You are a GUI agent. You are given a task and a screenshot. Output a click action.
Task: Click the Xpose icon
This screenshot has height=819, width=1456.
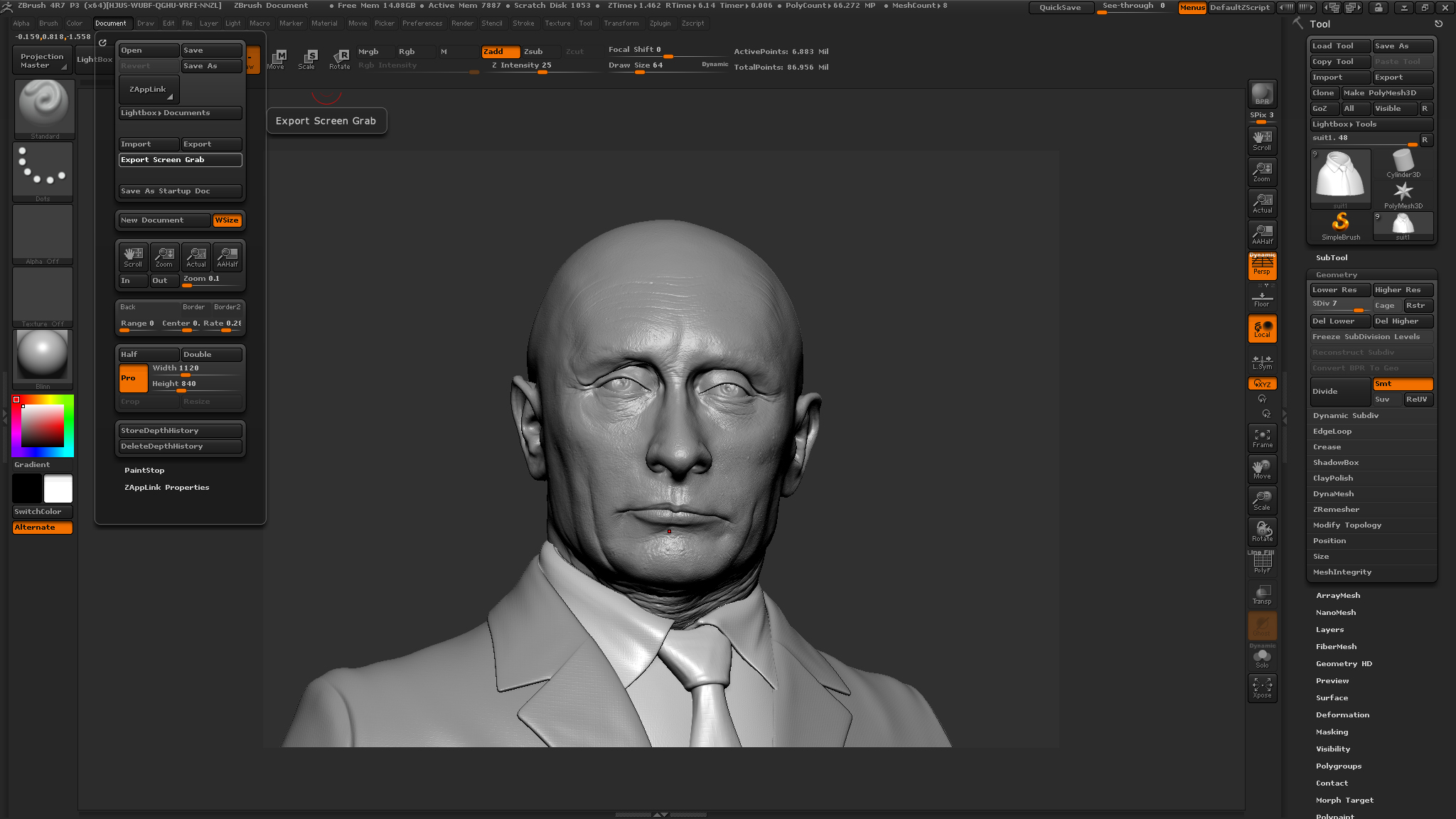[1262, 688]
